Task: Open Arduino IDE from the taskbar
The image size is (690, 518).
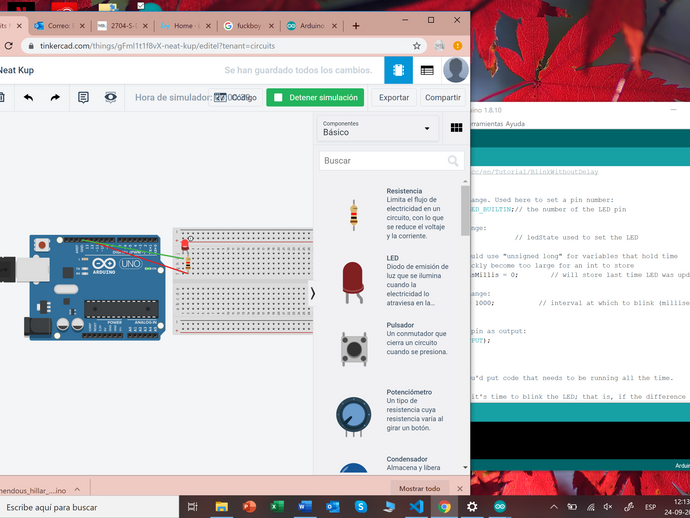Action: click(499, 507)
